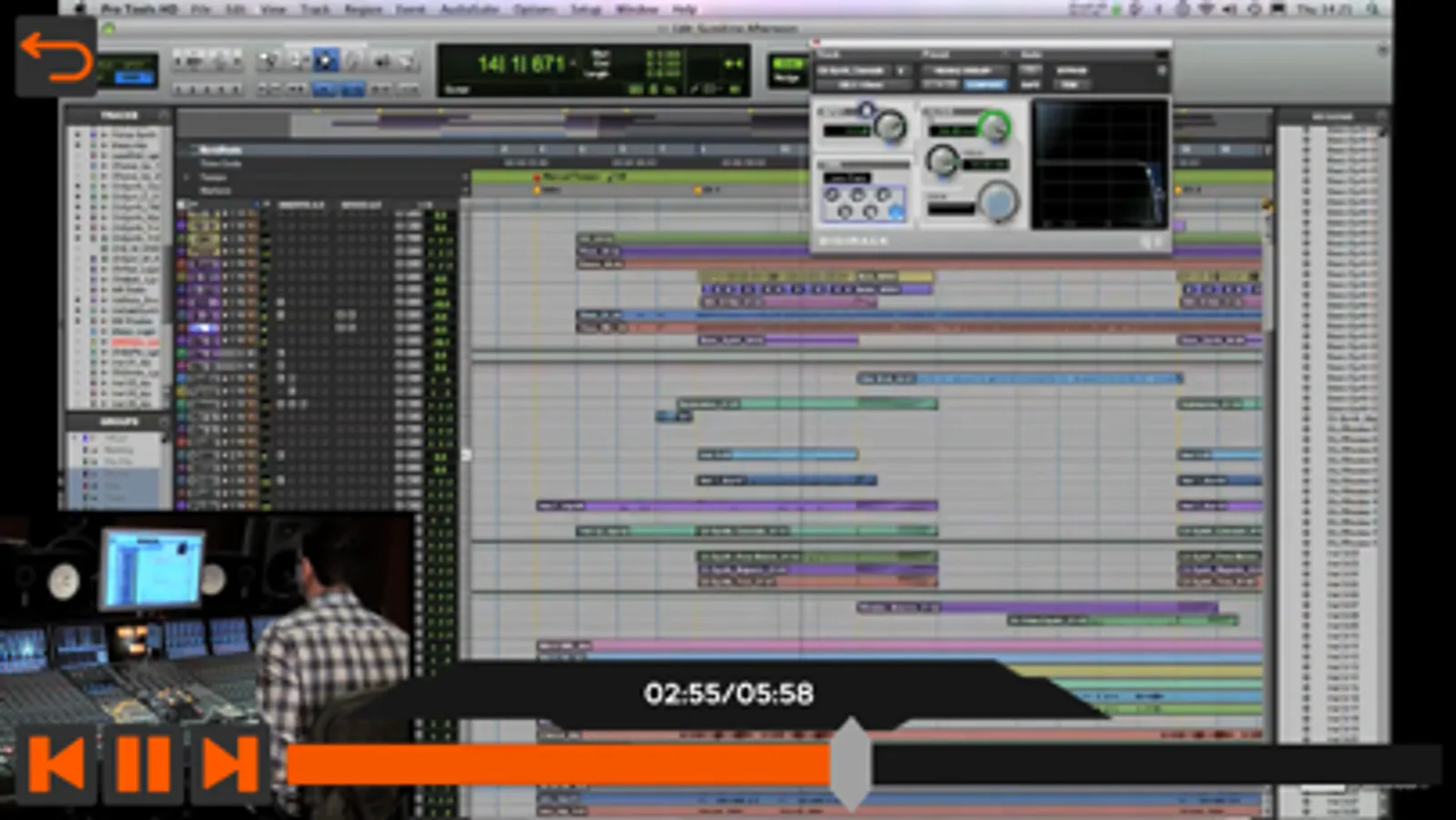Click the GROUPS list header
Image resolution: width=1456 pixels, height=820 pixels.
pyautogui.click(x=119, y=421)
